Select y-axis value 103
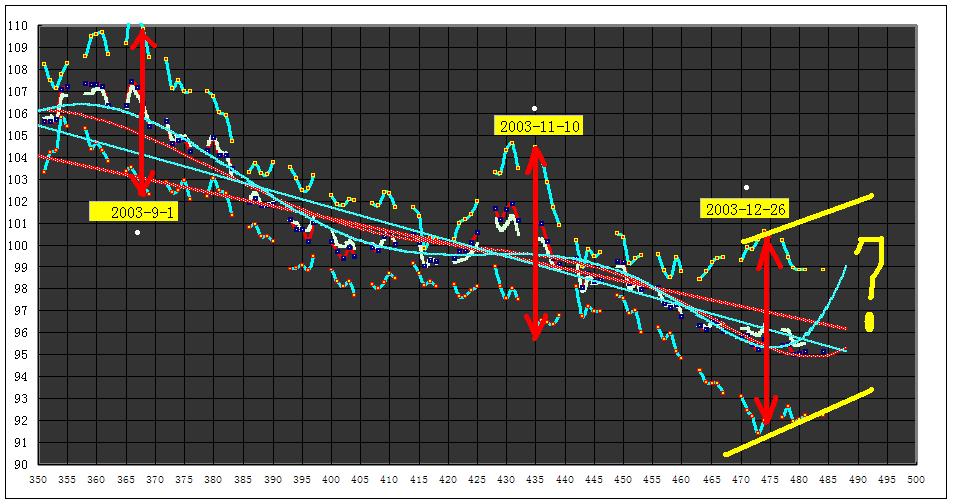The image size is (953, 504). (18, 180)
